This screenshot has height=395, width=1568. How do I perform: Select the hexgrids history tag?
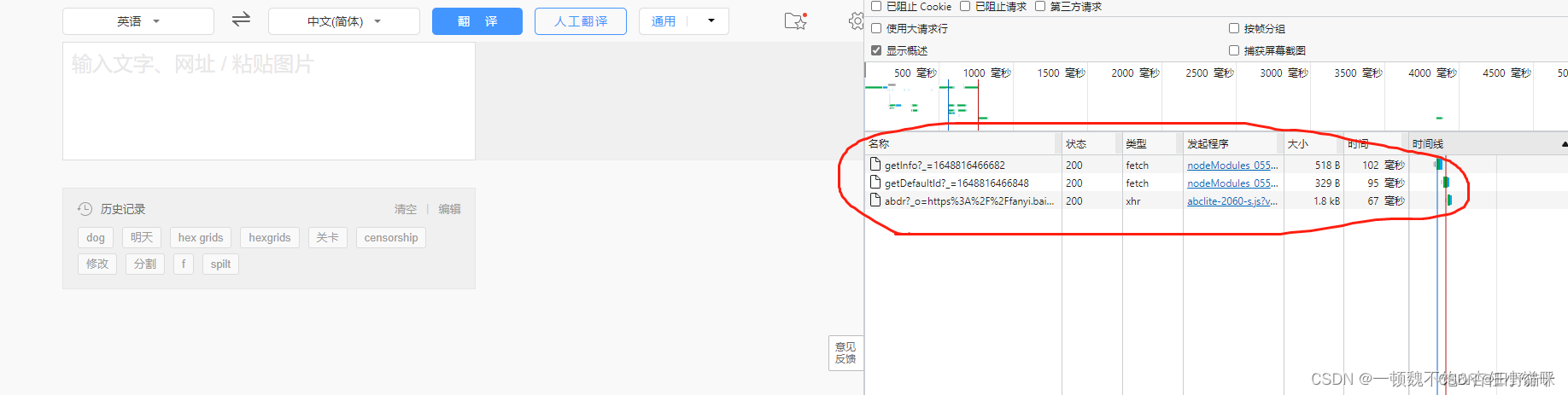pos(270,237)
